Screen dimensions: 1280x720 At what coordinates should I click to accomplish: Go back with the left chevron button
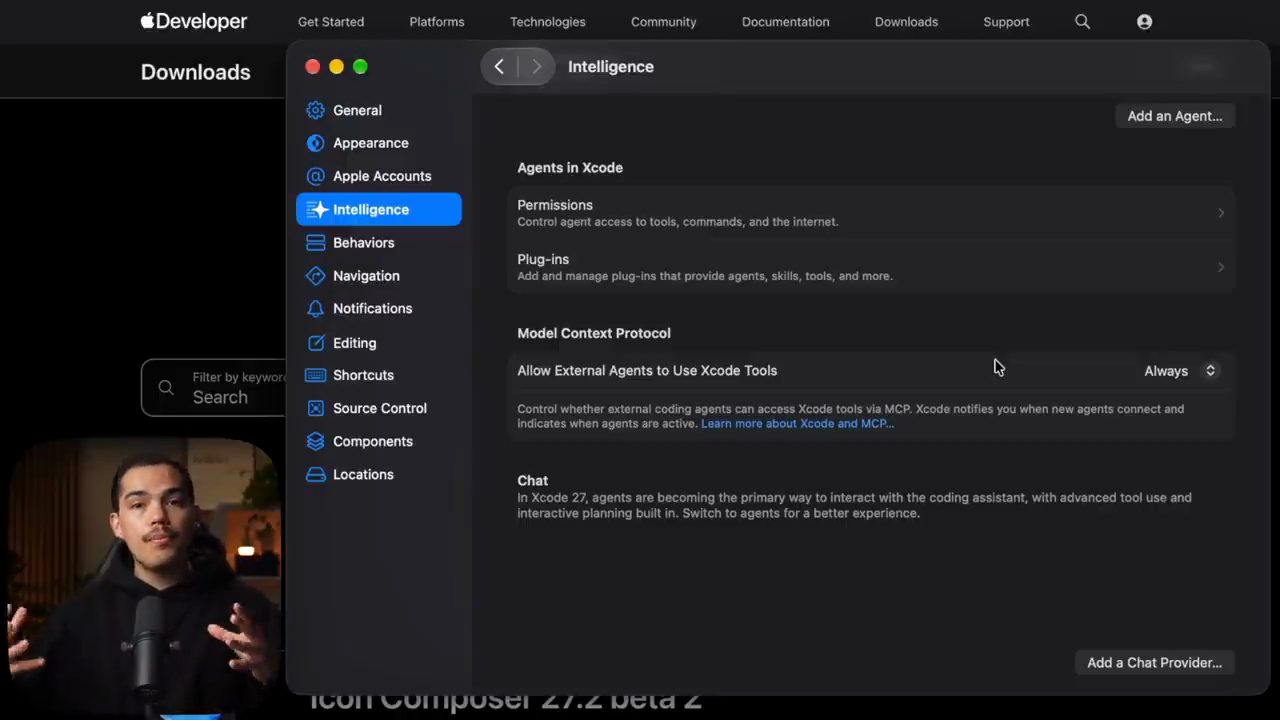tap(499, 66)
